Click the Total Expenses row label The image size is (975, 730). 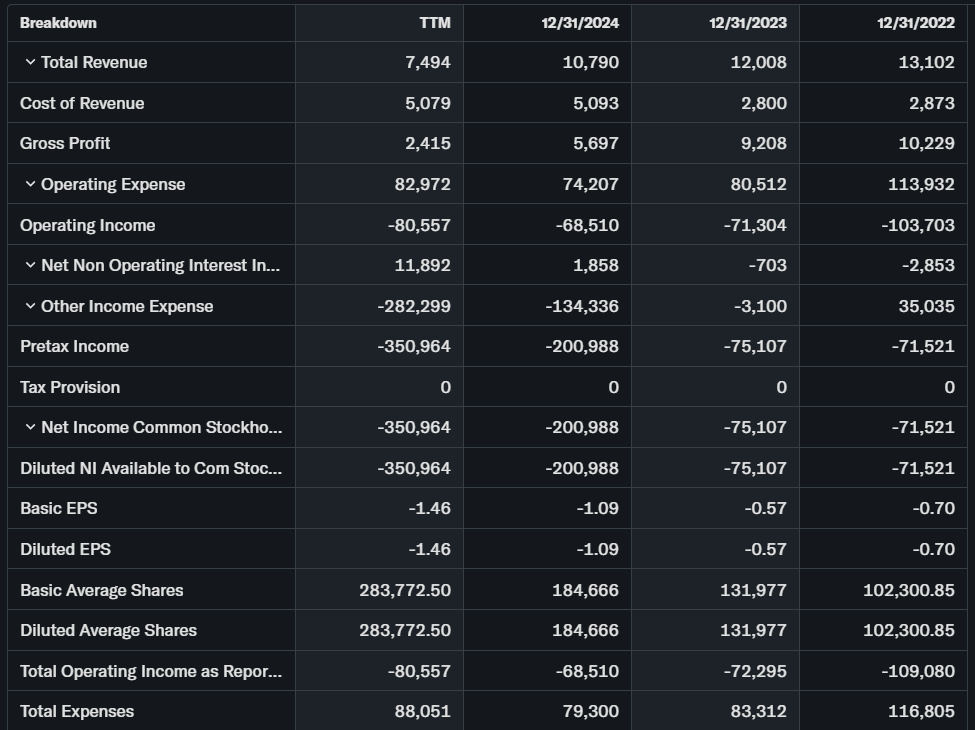tap(77, 712)
